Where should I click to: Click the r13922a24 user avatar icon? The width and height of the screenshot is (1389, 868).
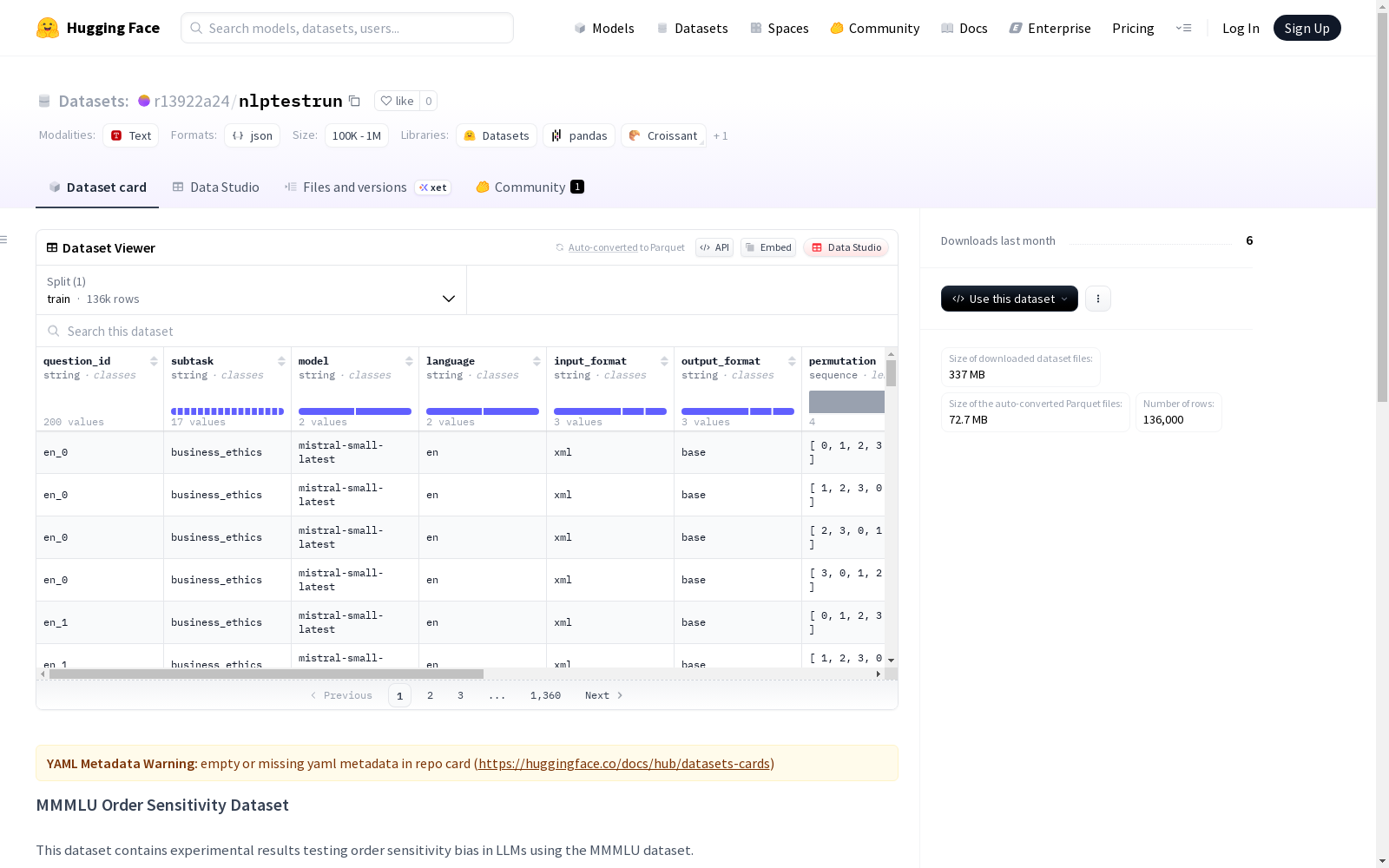(144, 101)
